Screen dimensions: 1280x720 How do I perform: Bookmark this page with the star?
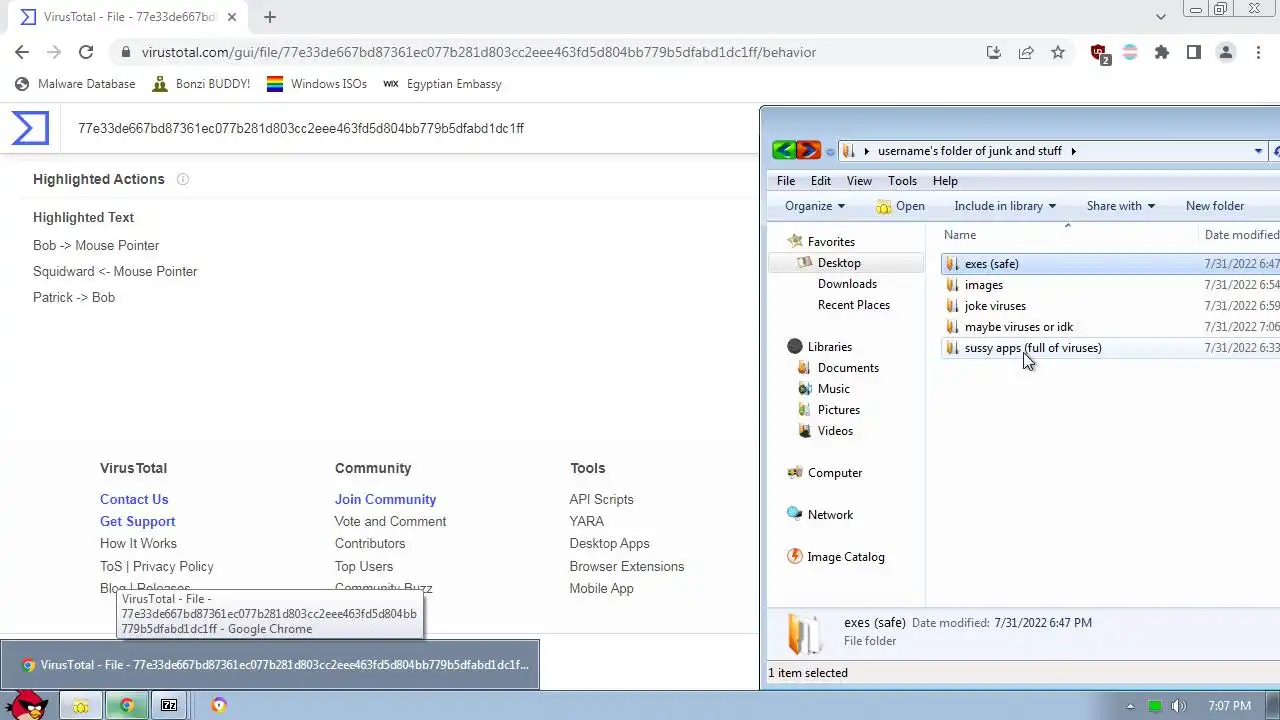point(1058,52)
